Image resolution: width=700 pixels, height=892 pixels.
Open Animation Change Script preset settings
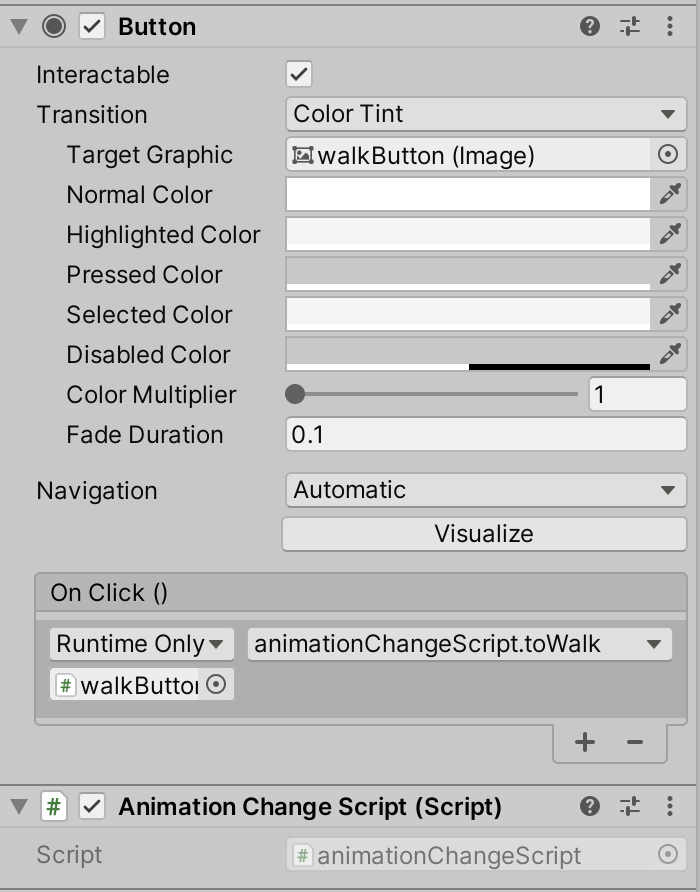tap(630, 806)
